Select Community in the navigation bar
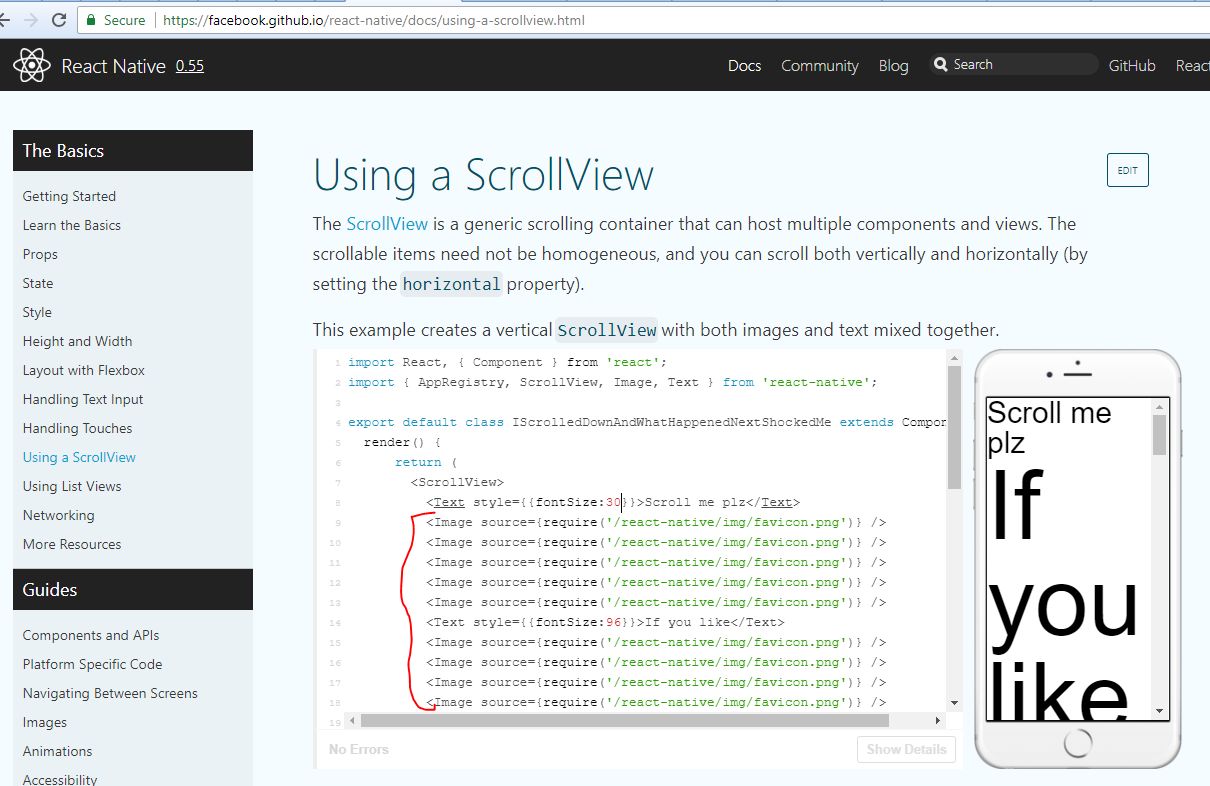This screenshot has height=786, width=1210. click(x=819, y=65)
